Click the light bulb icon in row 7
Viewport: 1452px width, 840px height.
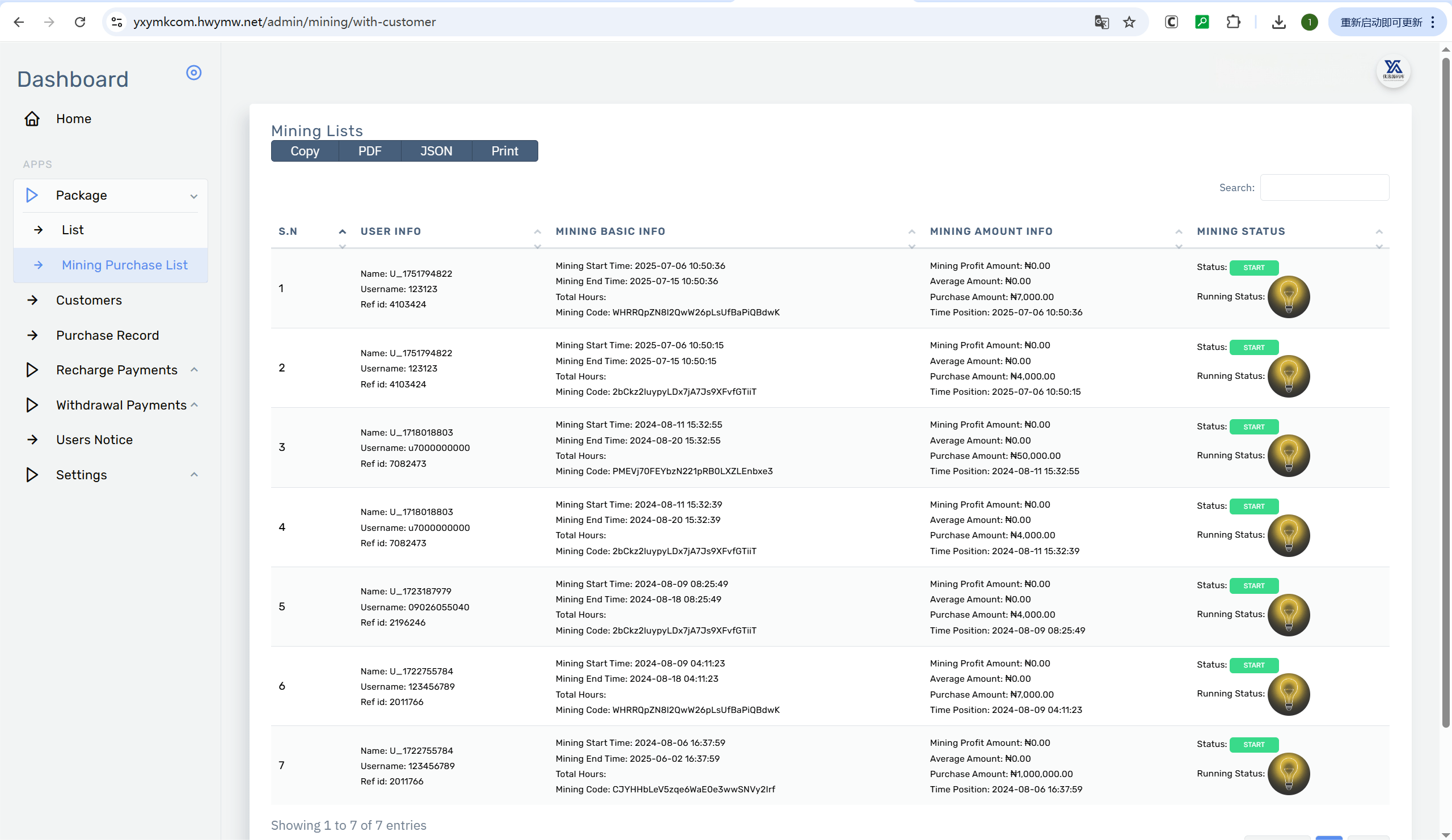(1288, 774)
